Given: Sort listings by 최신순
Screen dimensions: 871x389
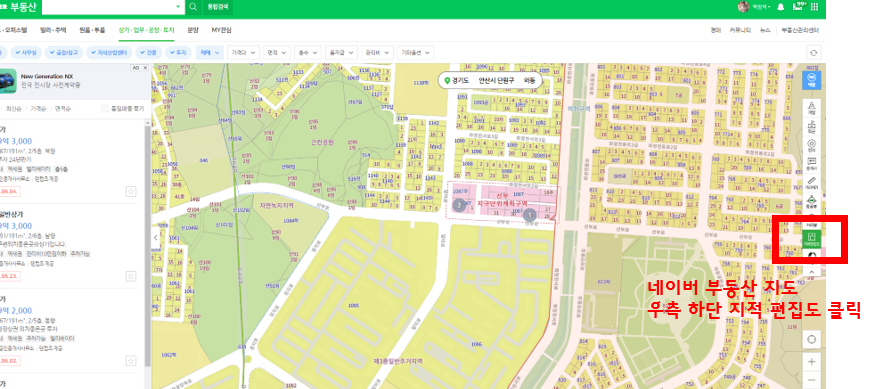Looking at the screenshot, I should (13, 108).
